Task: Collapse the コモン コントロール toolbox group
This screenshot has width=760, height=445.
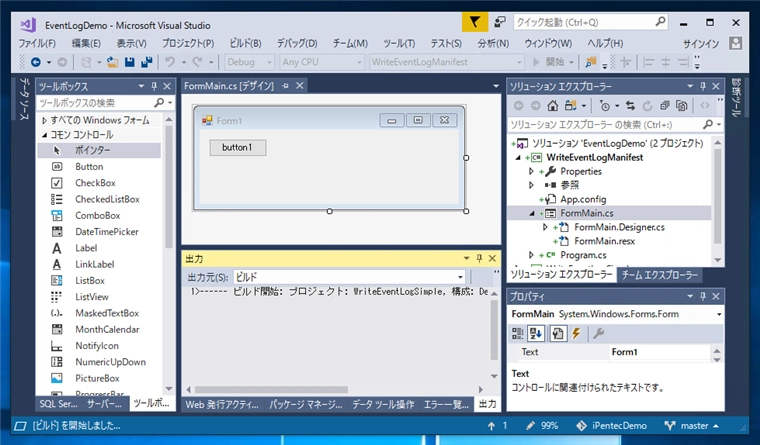Action: (45, 135)
